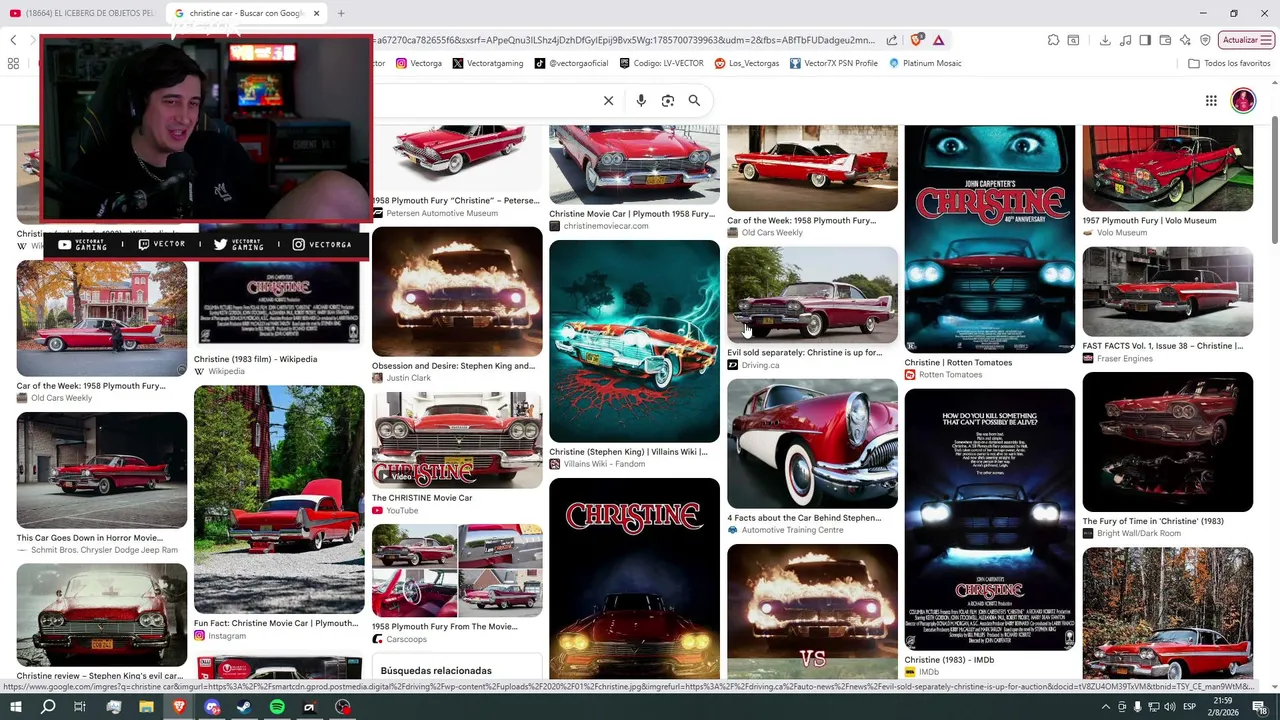Open the Windows notification center
The image size is (1280, 720).
1259,707
